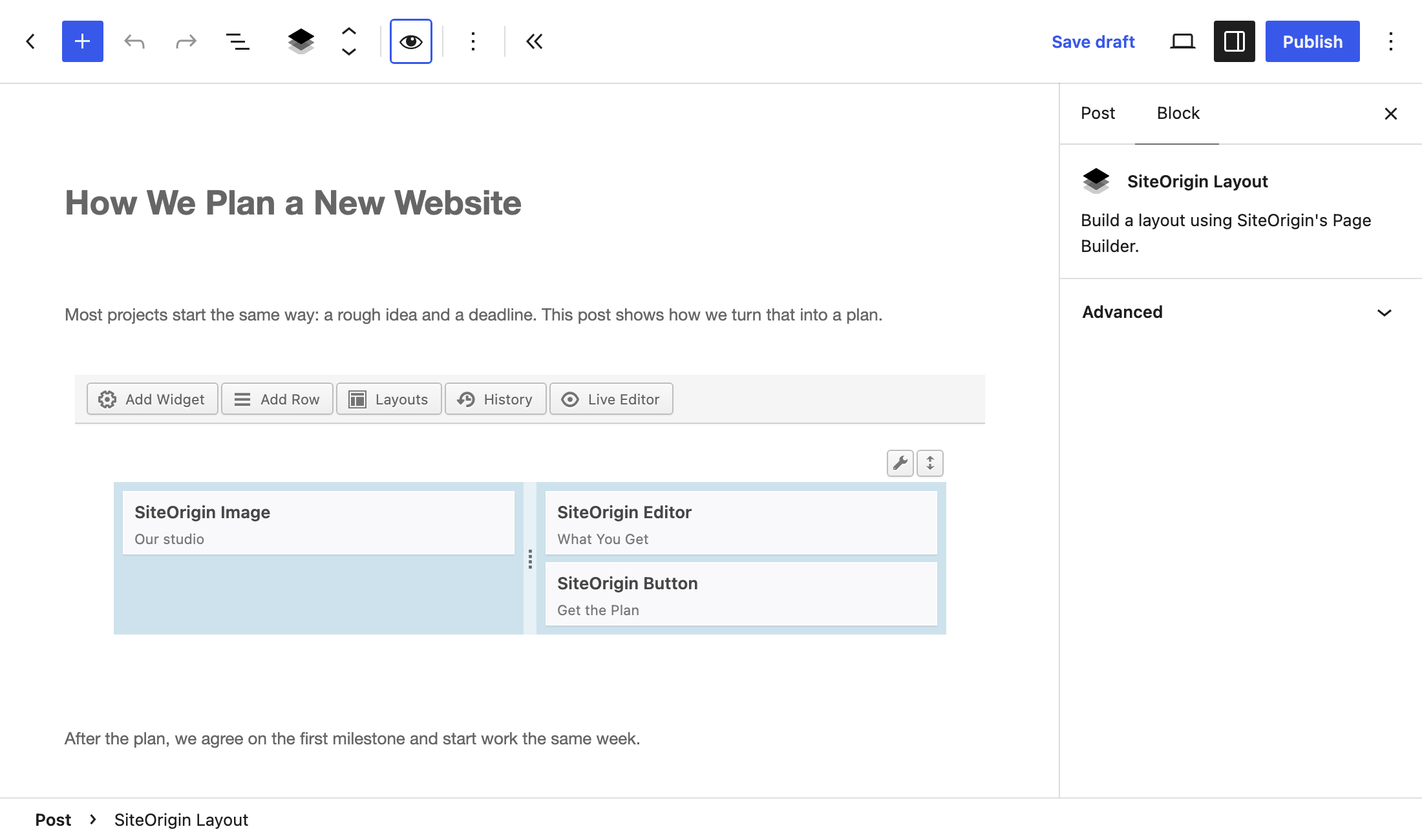Viewport: 1422px width, 840px height.
Task: Publish the post
Action: 1313,41
